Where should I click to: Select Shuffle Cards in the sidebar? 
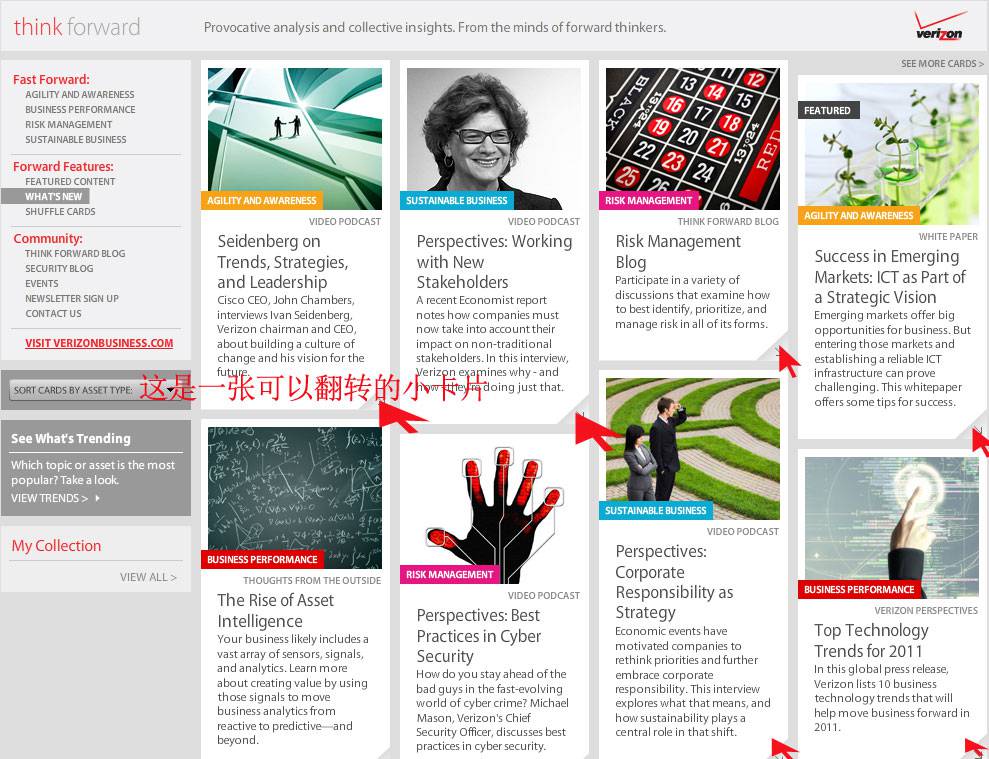[60, 212]
